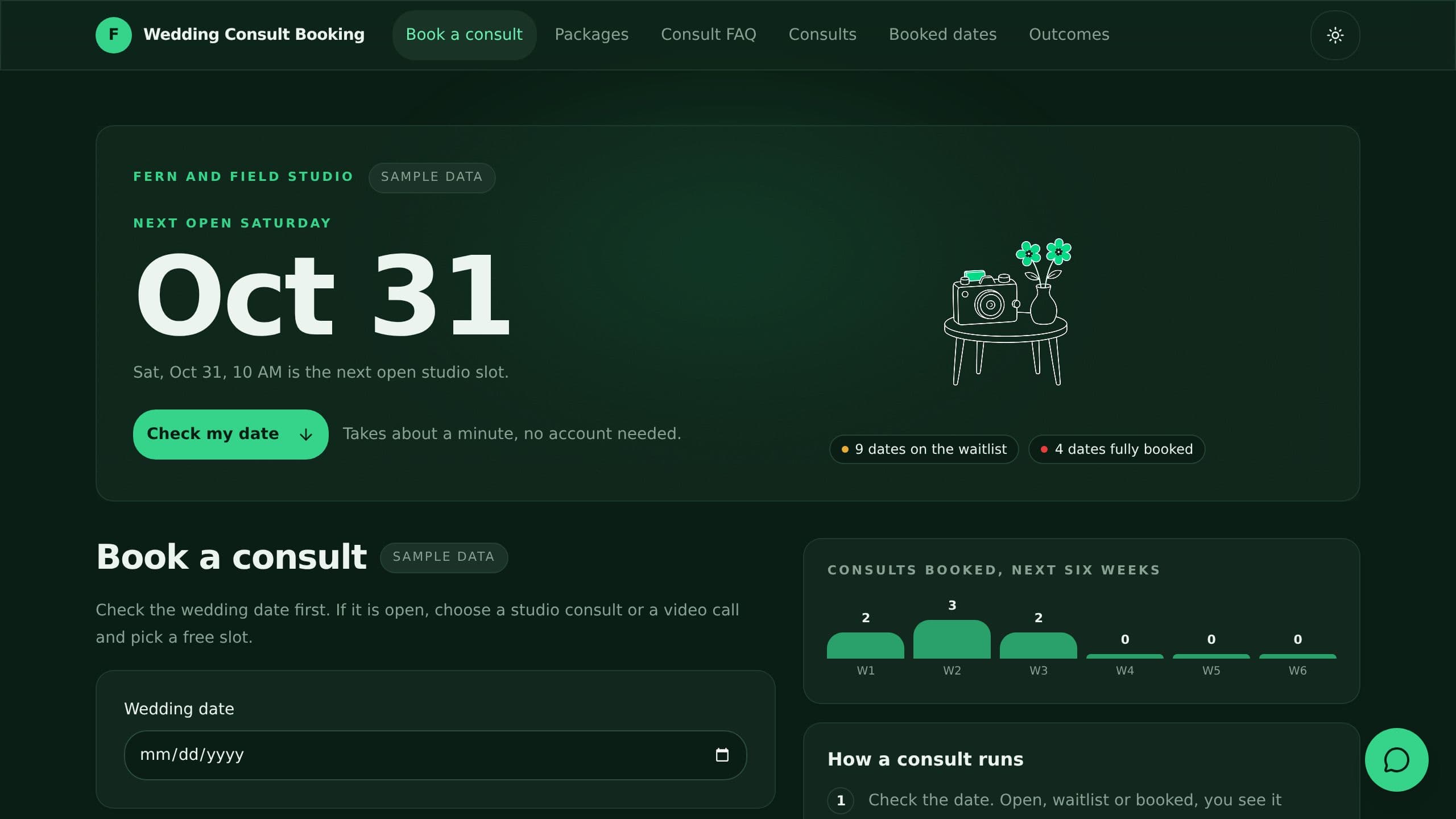
Task: Click the NEXT OPEN SATURDAY label
Action: [x=232, y=224]
